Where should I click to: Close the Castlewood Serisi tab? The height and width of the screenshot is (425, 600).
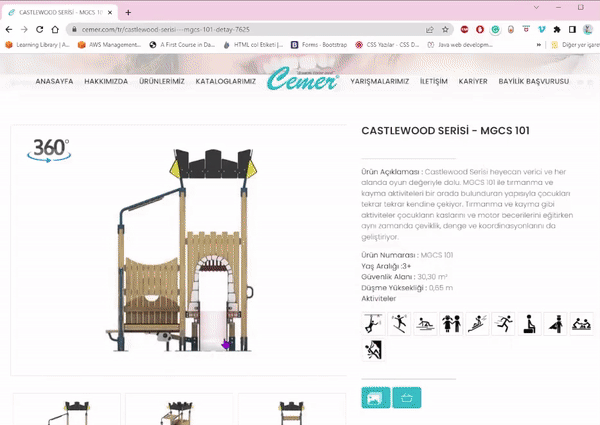(x=110, y=13)
